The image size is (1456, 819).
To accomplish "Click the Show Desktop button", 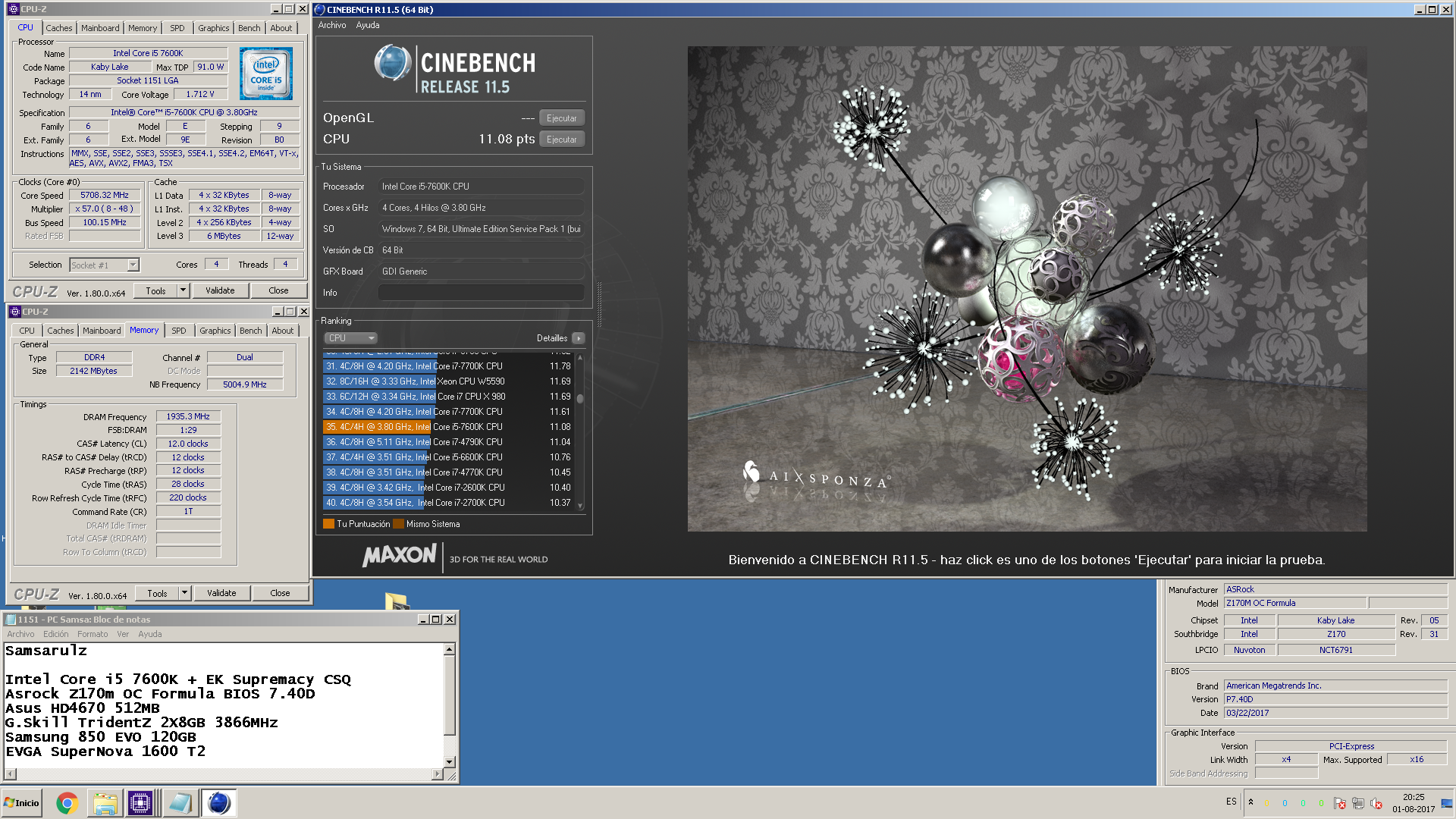I will pos(1447,803).
